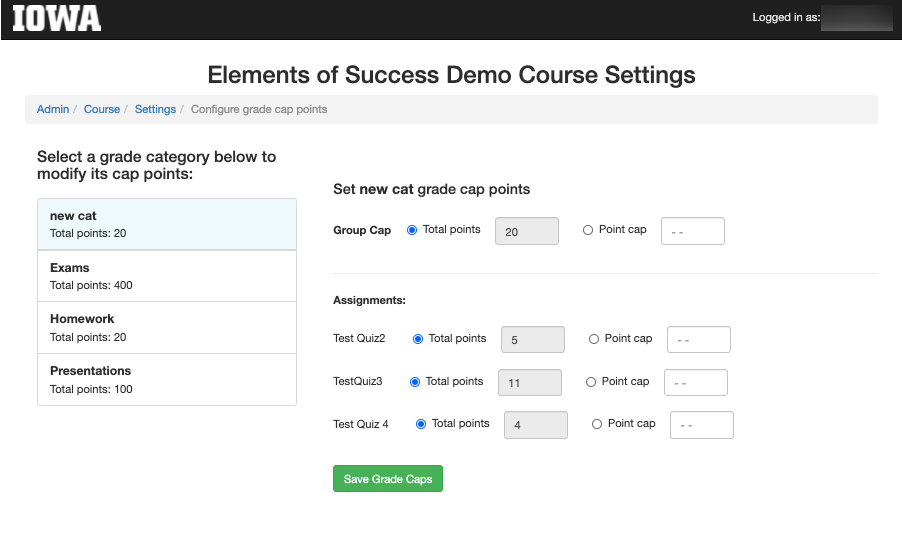The width and height of the screenshot is (902, 538).
Task: Go to the Course breadcrumb link
Action: pyautogui.click(x=102, y=109)
